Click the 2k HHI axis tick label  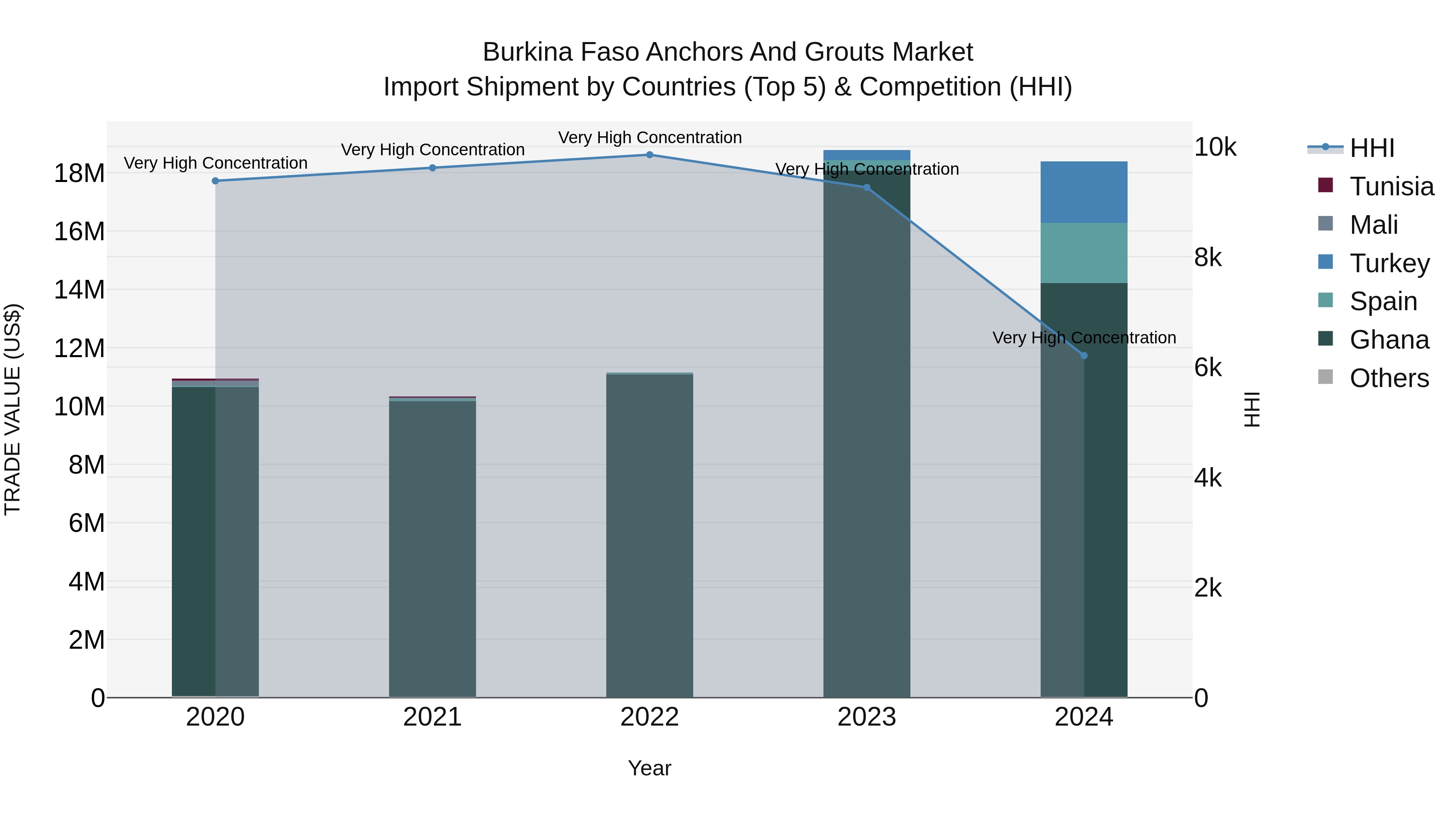click(1208, 588)
